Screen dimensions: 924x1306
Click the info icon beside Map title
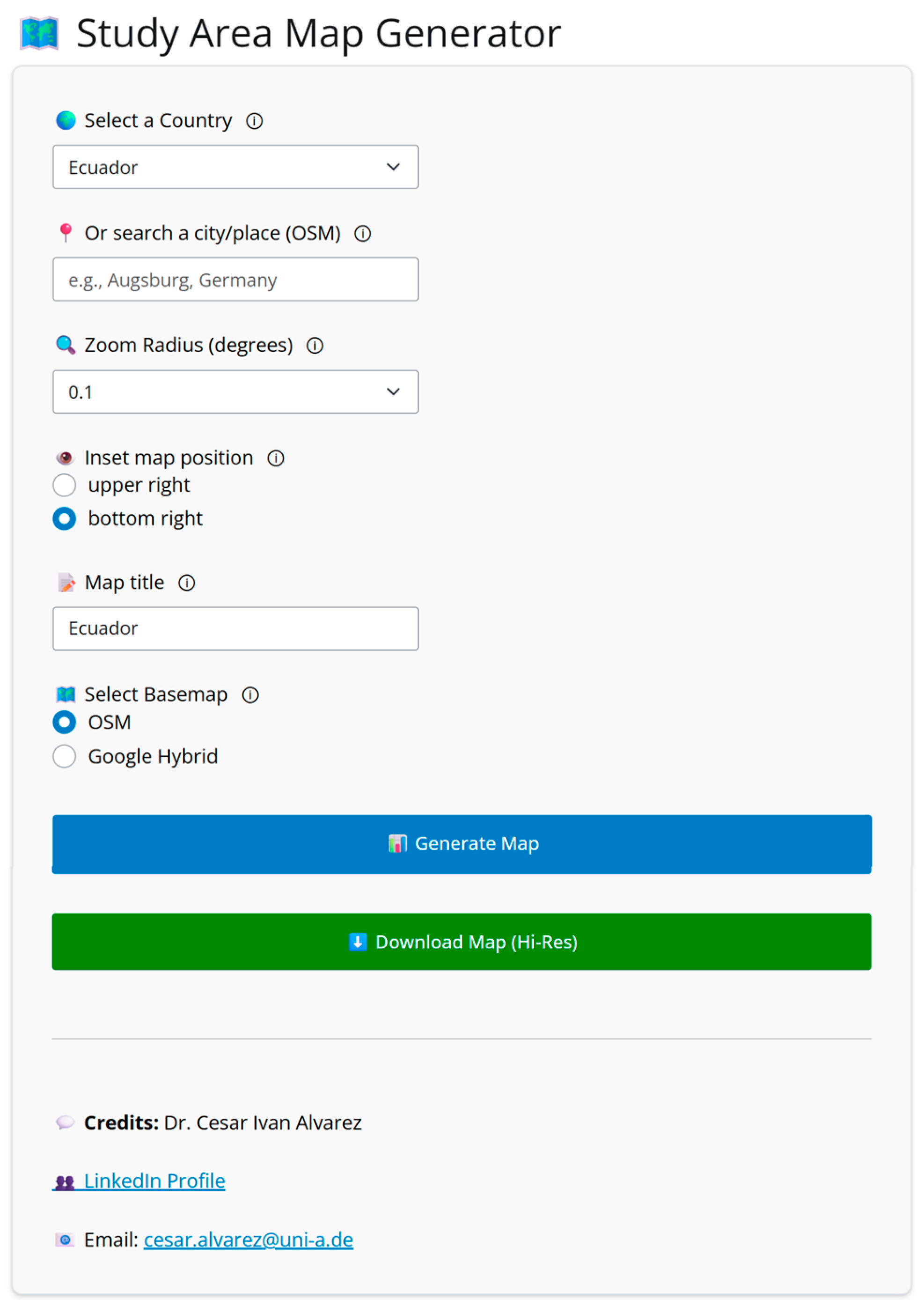click(187, 583)
